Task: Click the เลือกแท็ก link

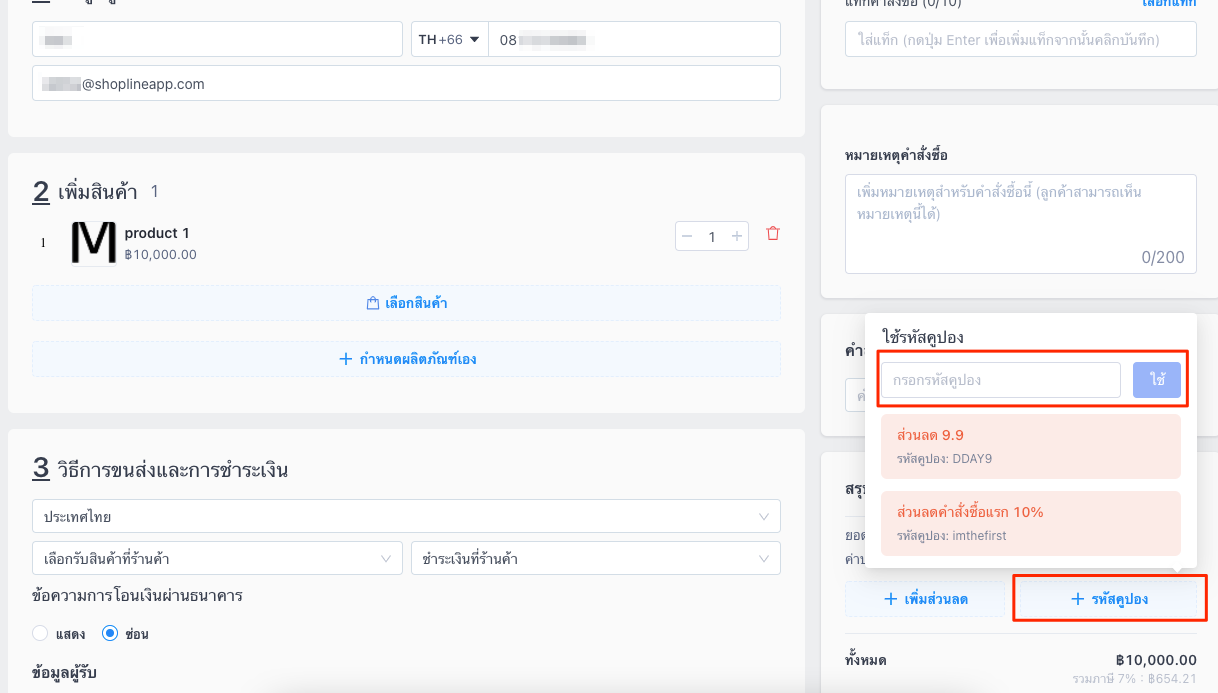Action: 1168,3
